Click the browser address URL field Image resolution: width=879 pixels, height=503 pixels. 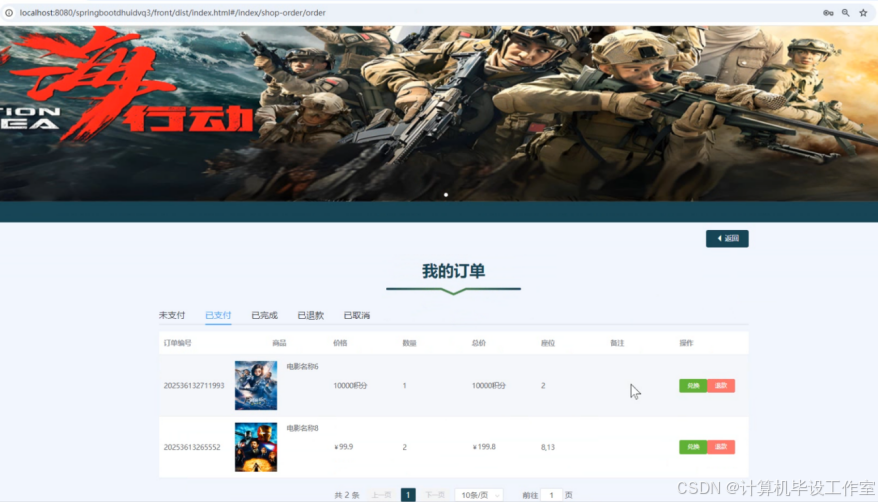(172, 12)
